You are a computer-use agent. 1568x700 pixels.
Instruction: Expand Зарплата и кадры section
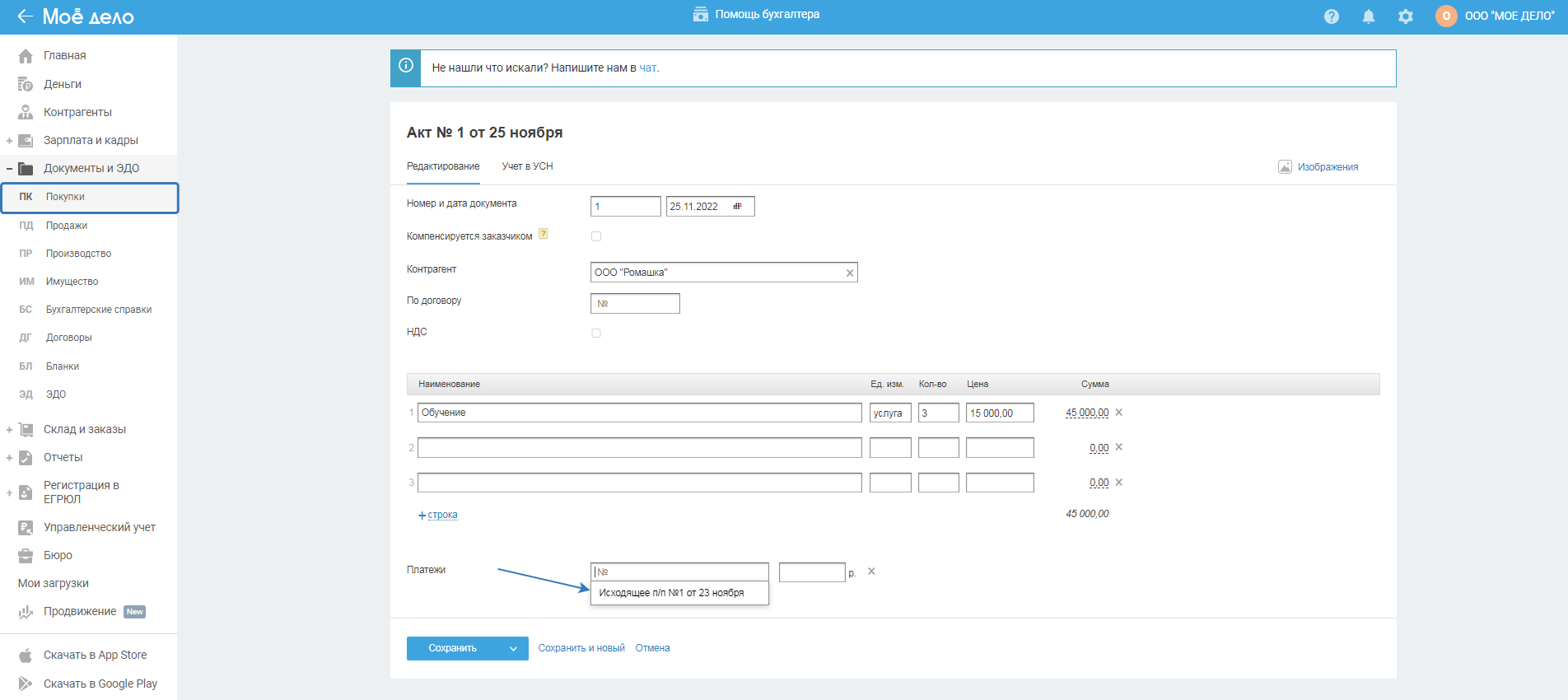tap(9, 141)
